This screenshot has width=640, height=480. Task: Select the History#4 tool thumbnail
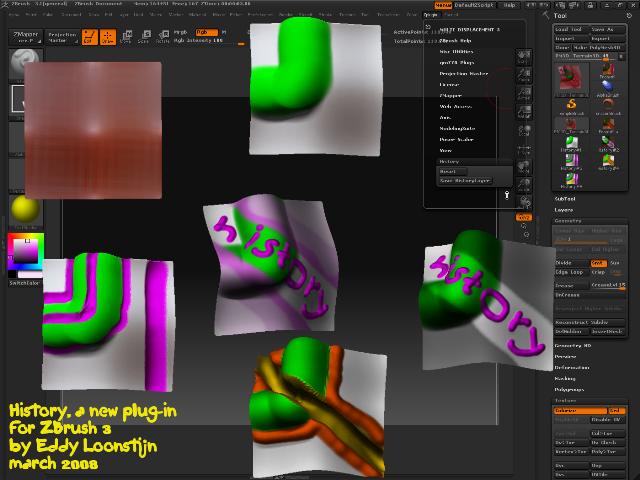(608, 162)
